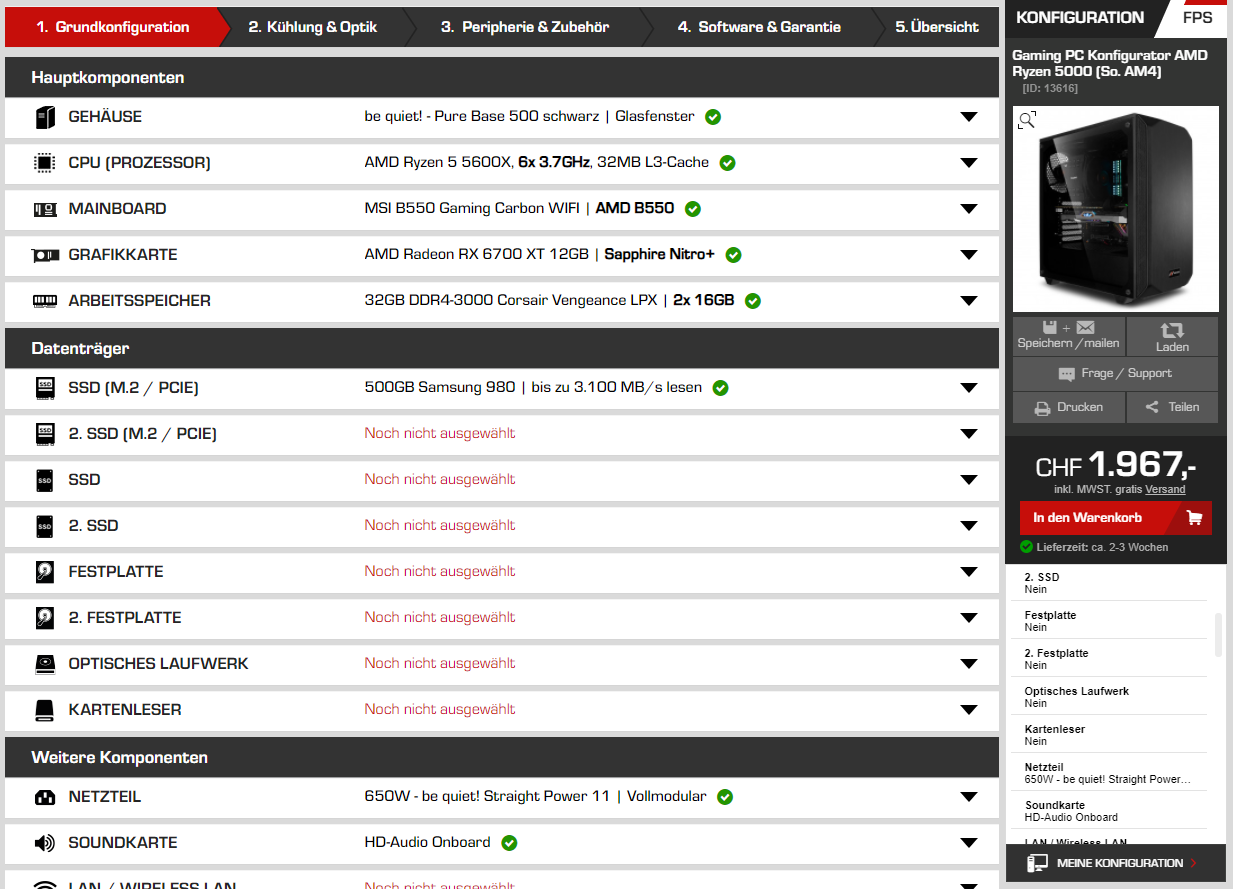
Task: Go to 2. Kühlung & Optik step
Action: click(313, 27)
